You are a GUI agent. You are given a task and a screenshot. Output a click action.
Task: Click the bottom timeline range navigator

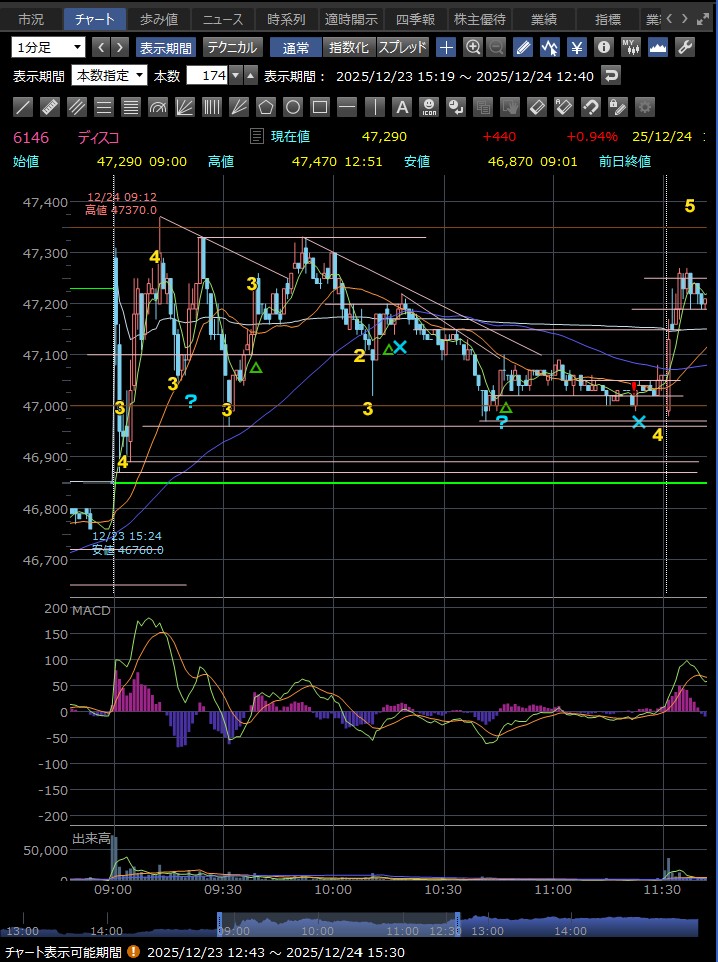(x=338, y=925)
